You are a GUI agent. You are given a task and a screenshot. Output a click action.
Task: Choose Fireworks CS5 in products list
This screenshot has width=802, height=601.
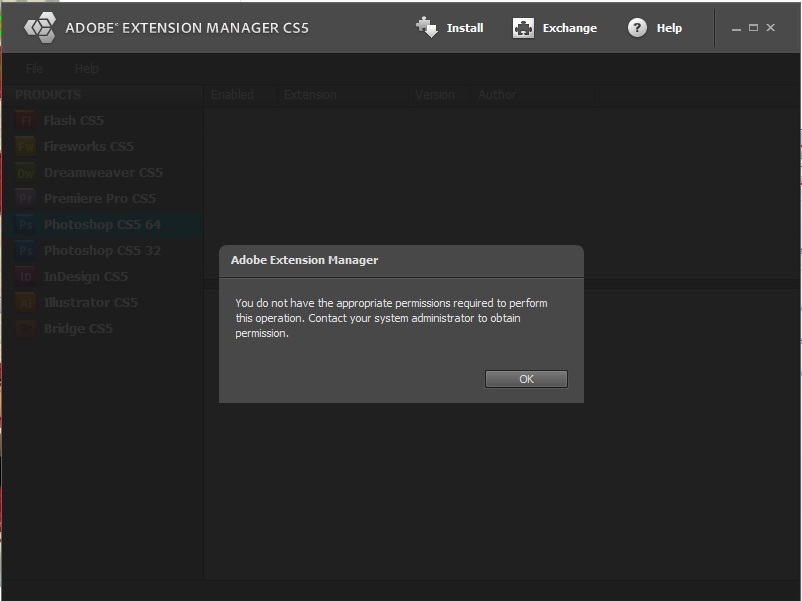88,147
